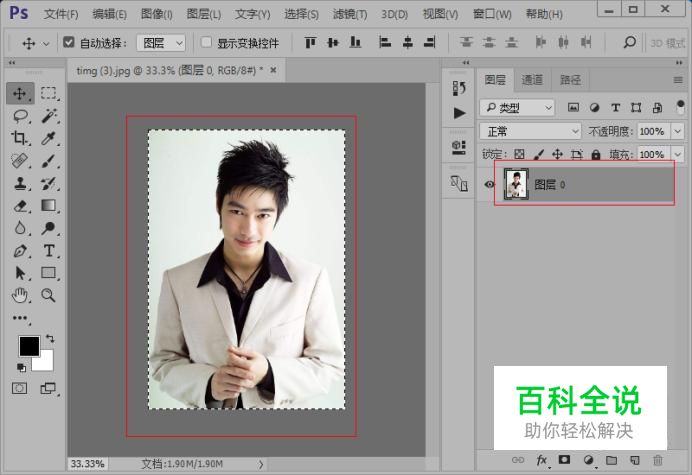Select the Zoom tool

(x=48, y=295)
